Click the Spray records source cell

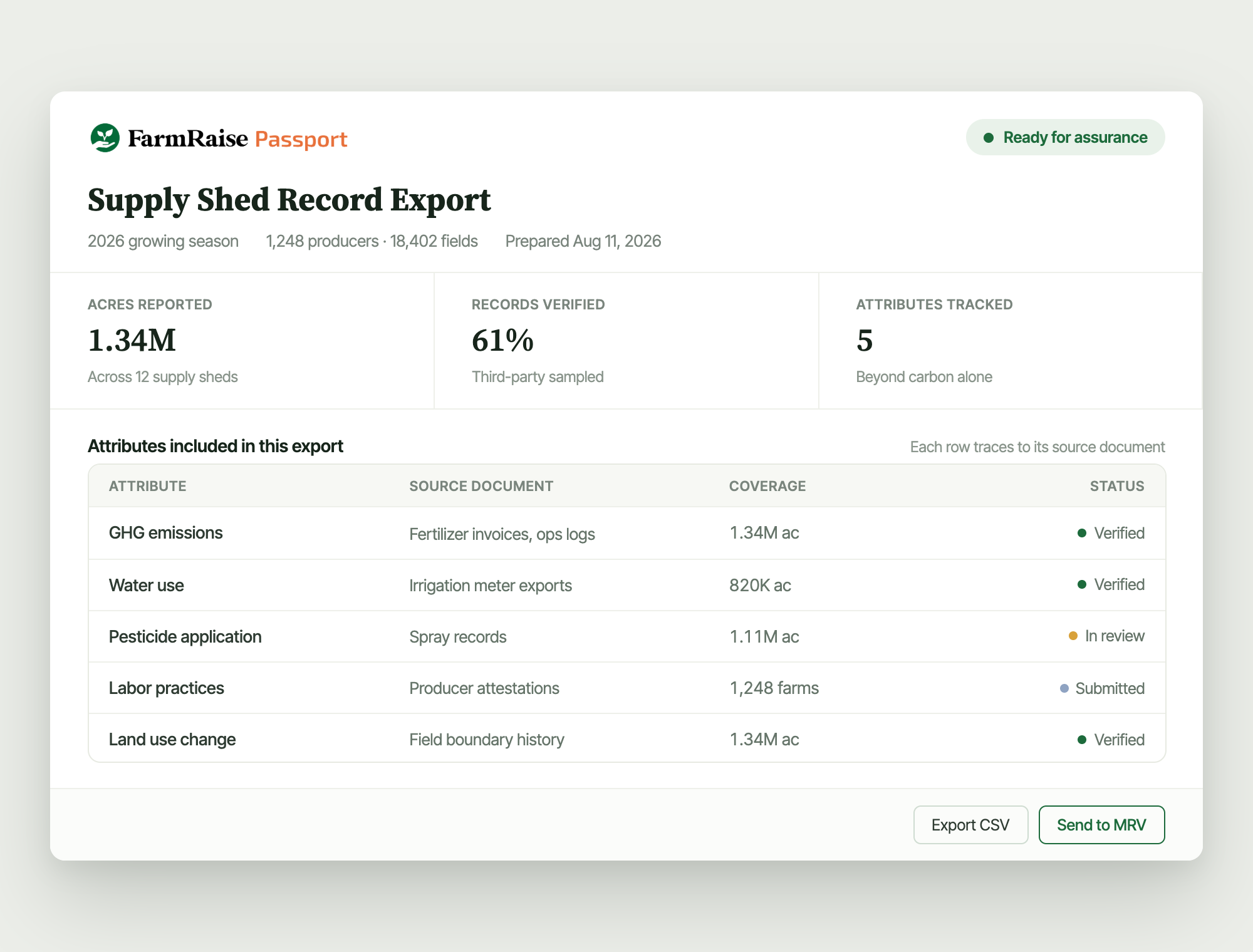[x=458, y=637]
